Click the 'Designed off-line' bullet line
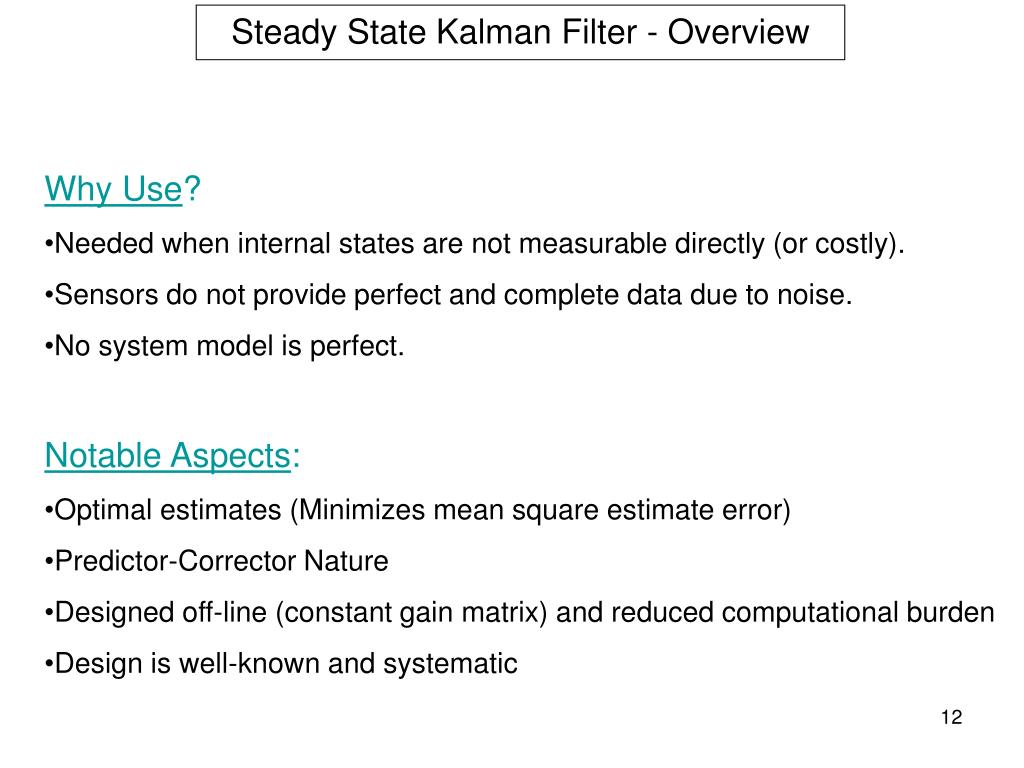This screenshot has width=1024, height=768. click(x=520, y=613)
